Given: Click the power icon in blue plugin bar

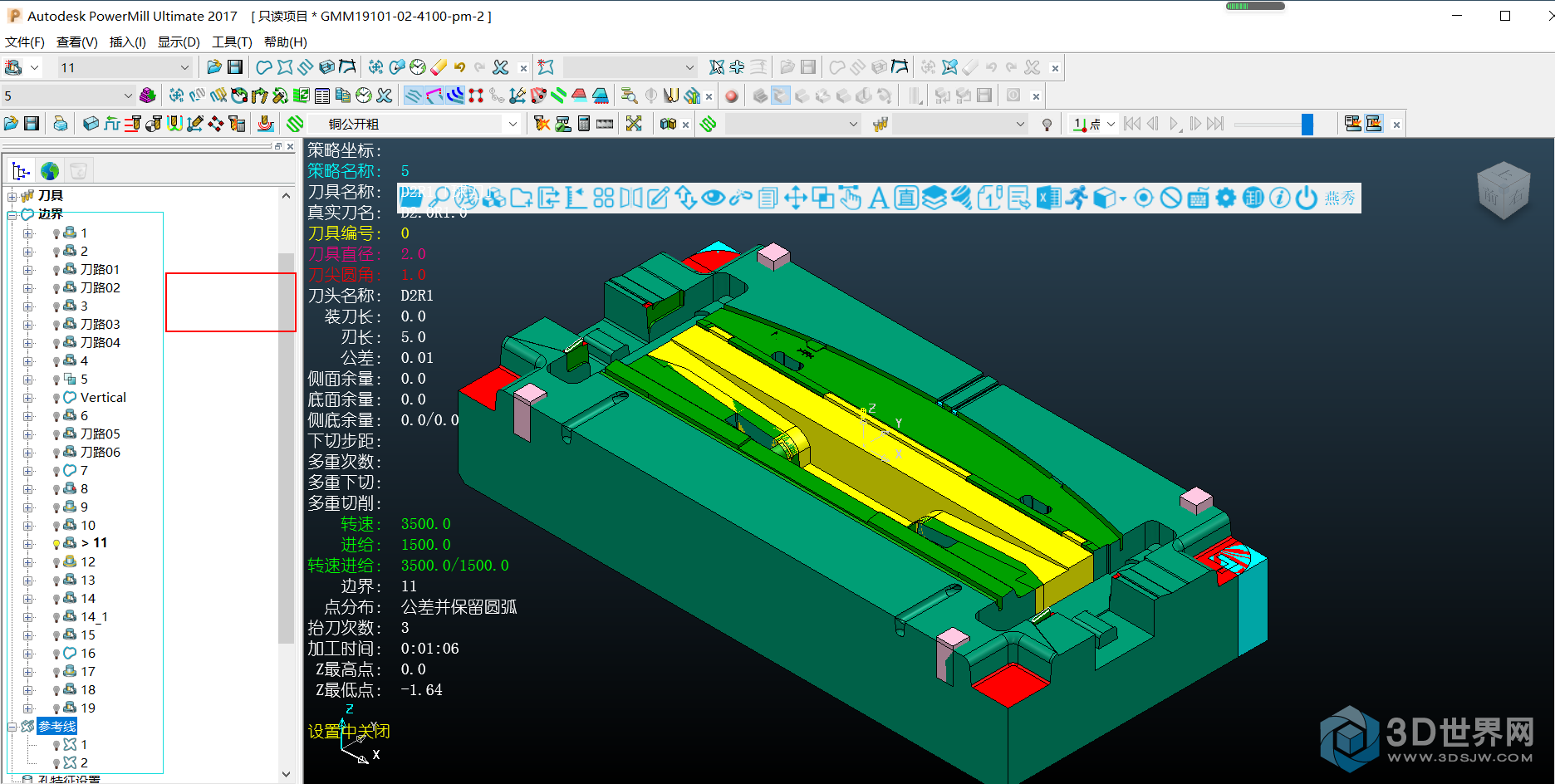Looking at the screenshot, I should pos(1307,198).
